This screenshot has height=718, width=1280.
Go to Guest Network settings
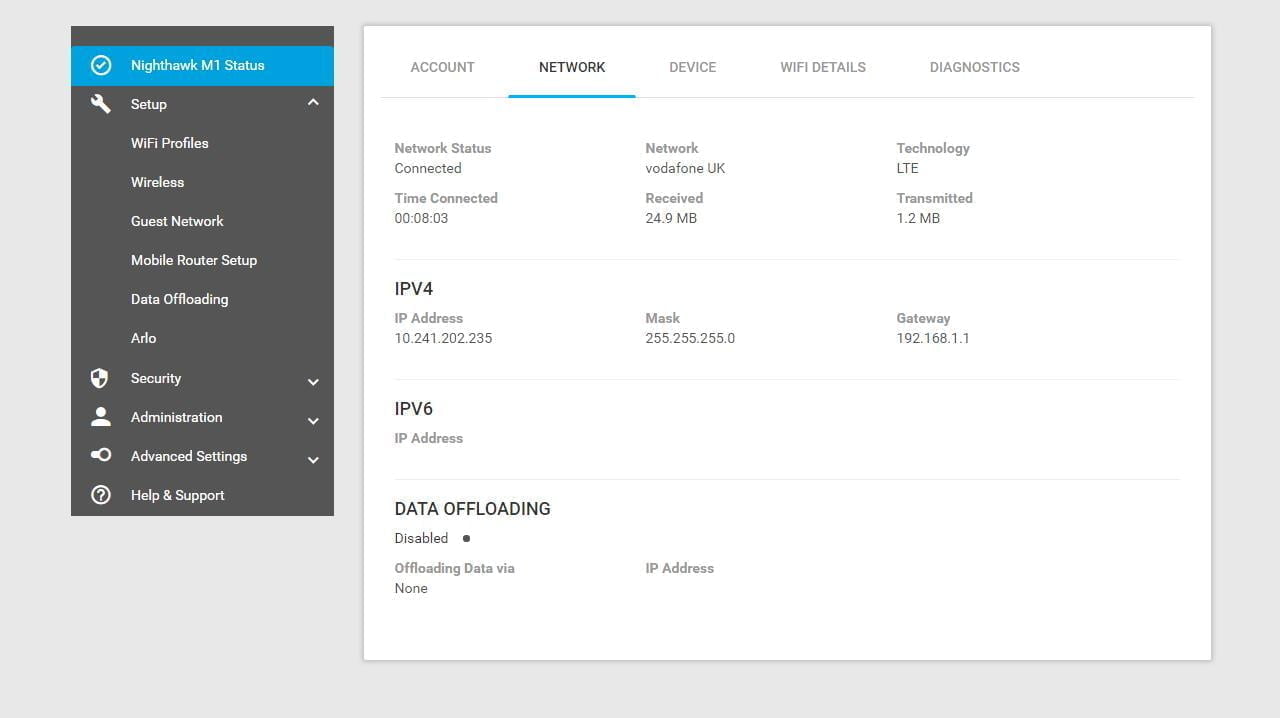pos(177,221)
